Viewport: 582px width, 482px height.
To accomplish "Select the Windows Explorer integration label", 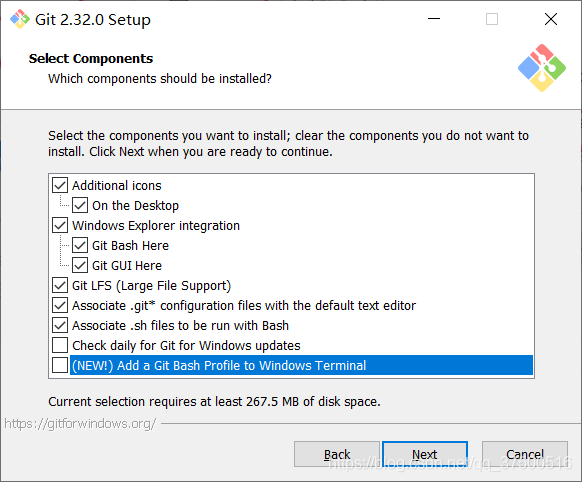I will pos(156,226).
